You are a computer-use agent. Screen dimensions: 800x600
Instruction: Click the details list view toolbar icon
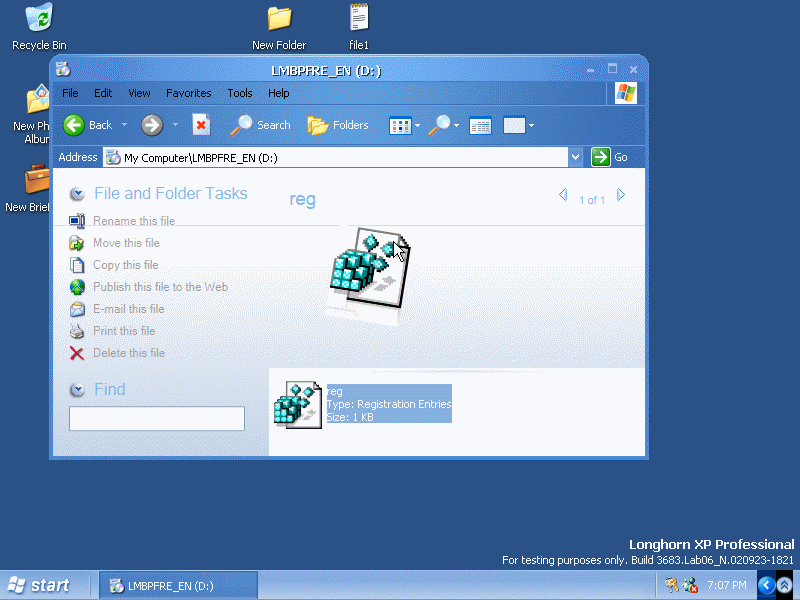point(480,126)
